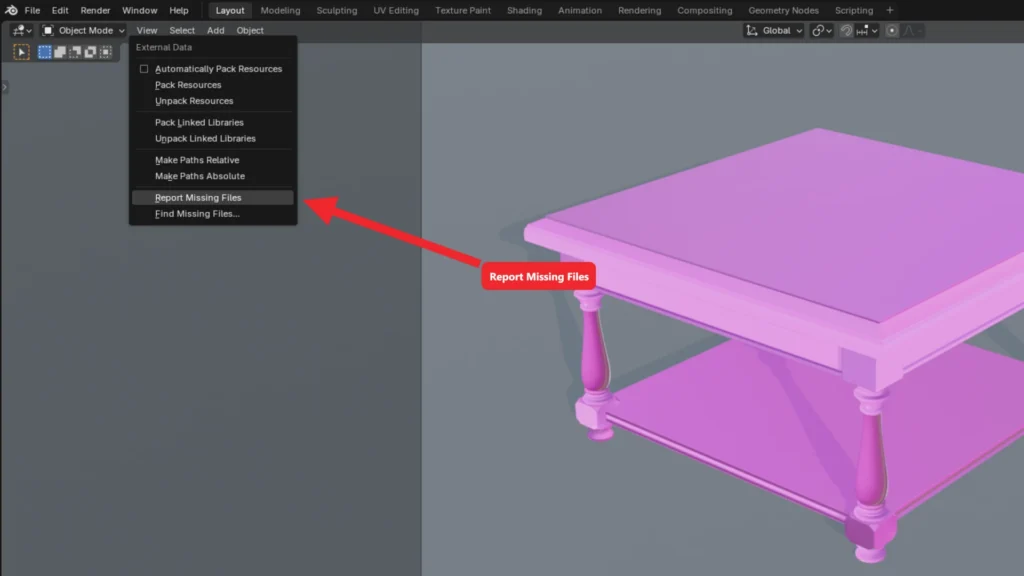Image resolution: width=1024 pixels, height=576 pixels.
Task: Choose the Extend selection mode icon
Action: pyautogui.click(x=60, y=52)
